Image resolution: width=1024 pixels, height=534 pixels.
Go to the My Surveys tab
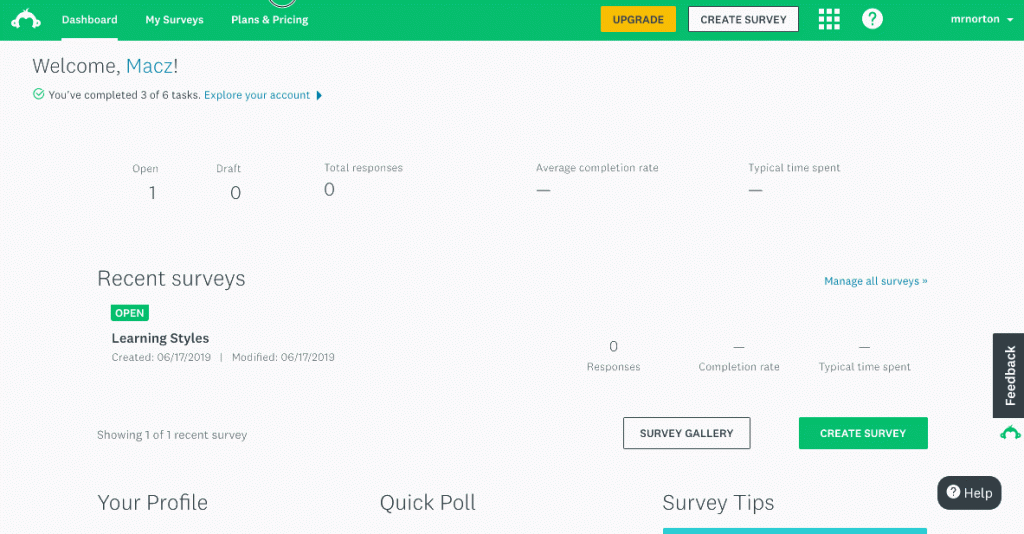coord(174,20)
